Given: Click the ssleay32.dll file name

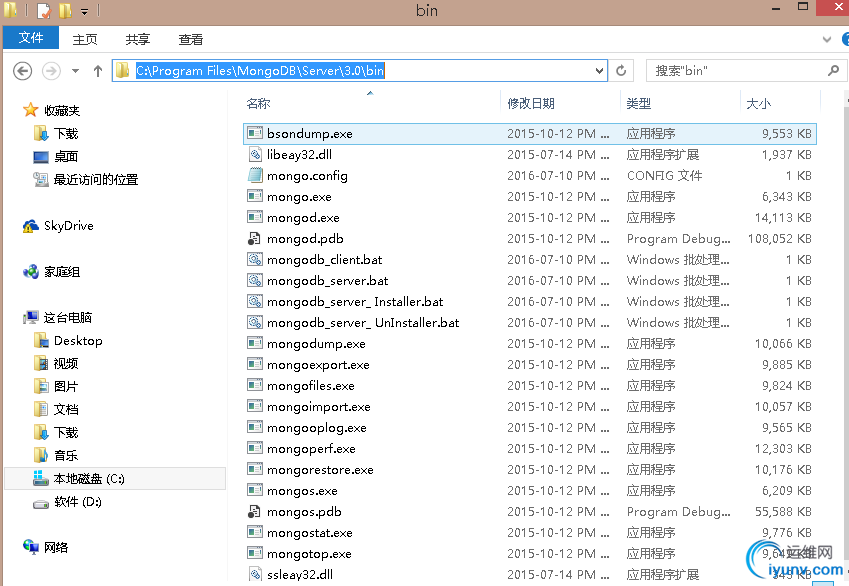Looking at the screenshot, I should pyautogui.click(x=300, y=575).
